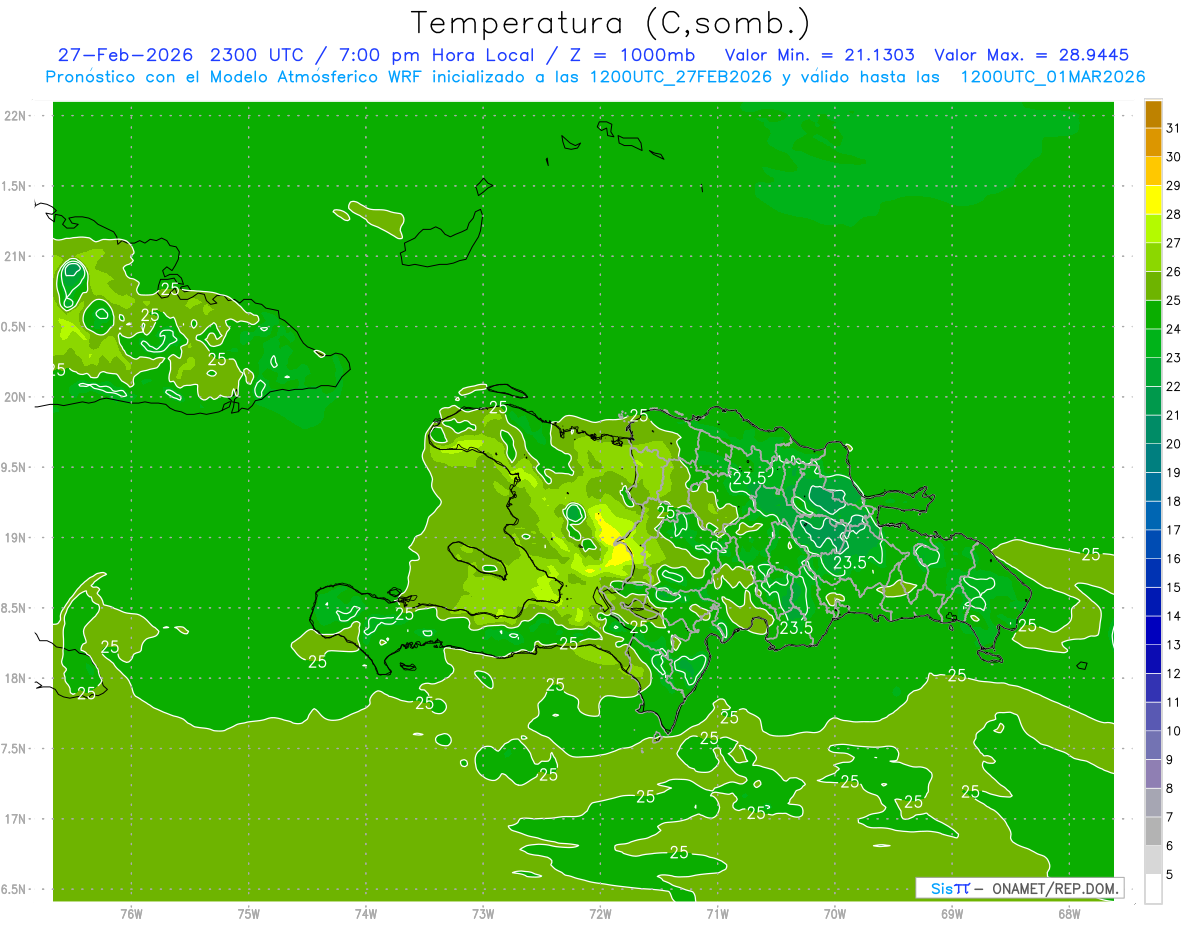Viewport: 1200px width, 927px height.
Task: Click the "19N" latitude axis label
Action: pos(16,537)
